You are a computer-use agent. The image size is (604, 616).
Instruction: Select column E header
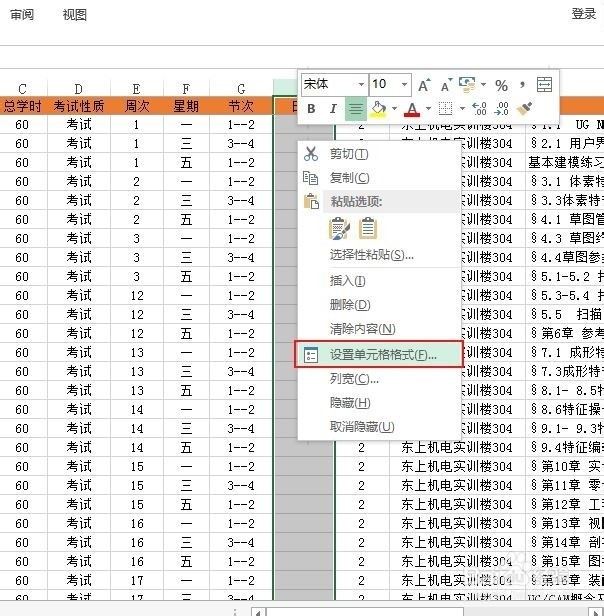click(137, 88)
